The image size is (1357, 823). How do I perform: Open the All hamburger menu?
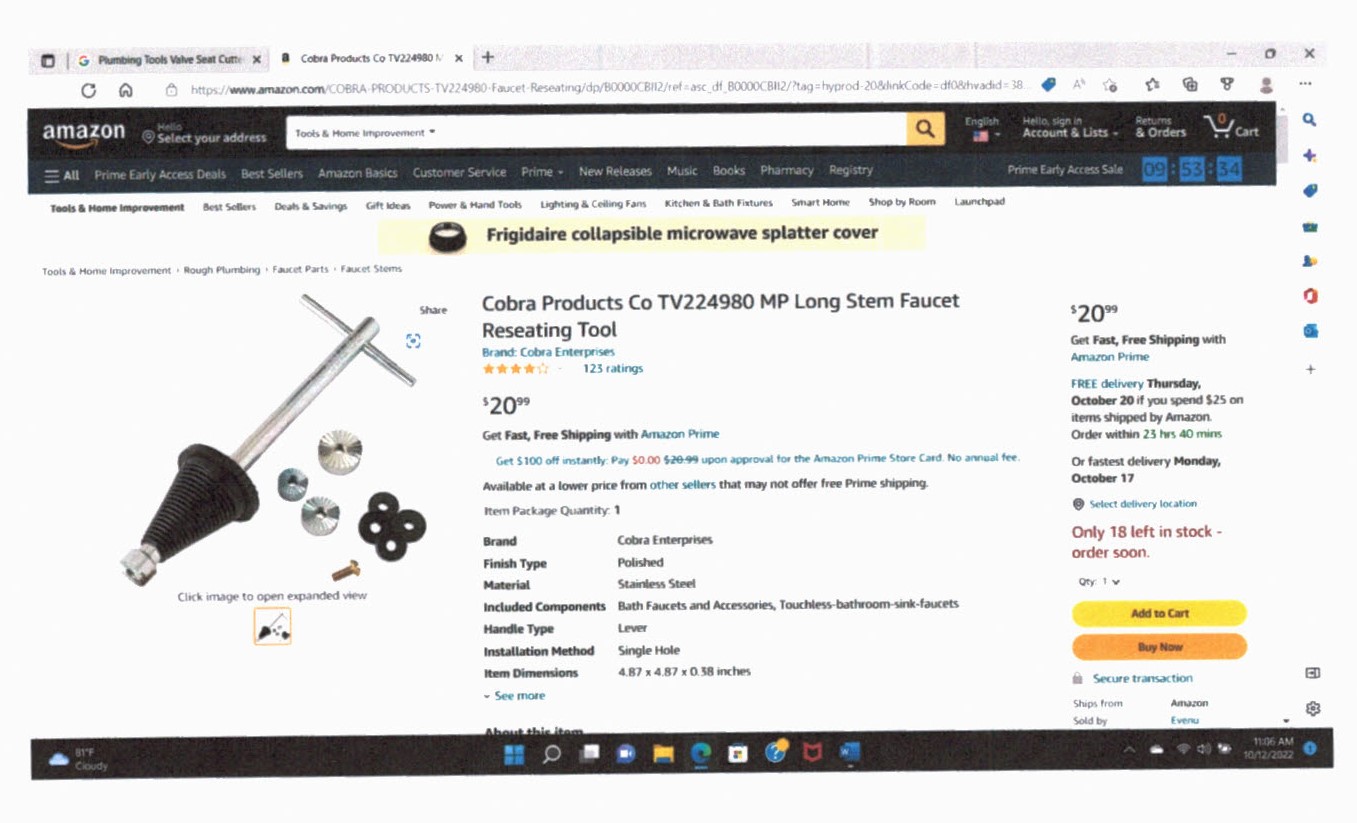(x=61, y=176)
